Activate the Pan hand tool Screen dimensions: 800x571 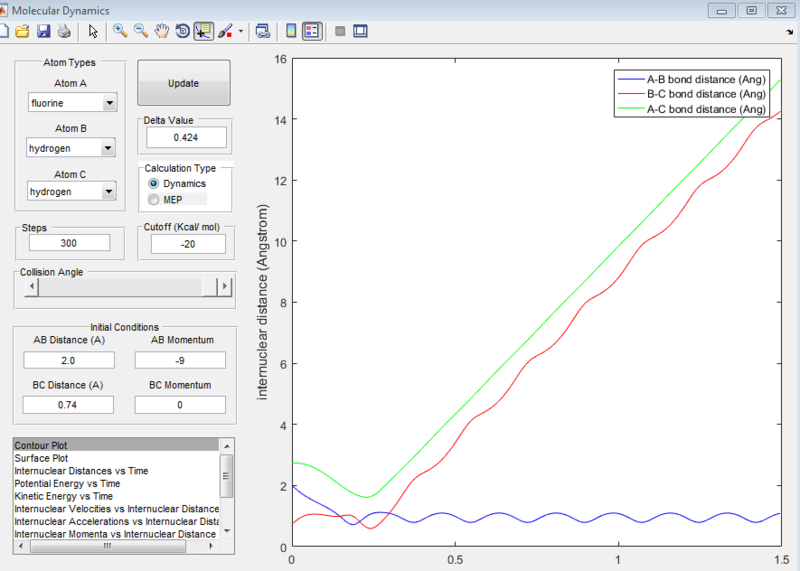pyautogui.click(x=162, y=31)
